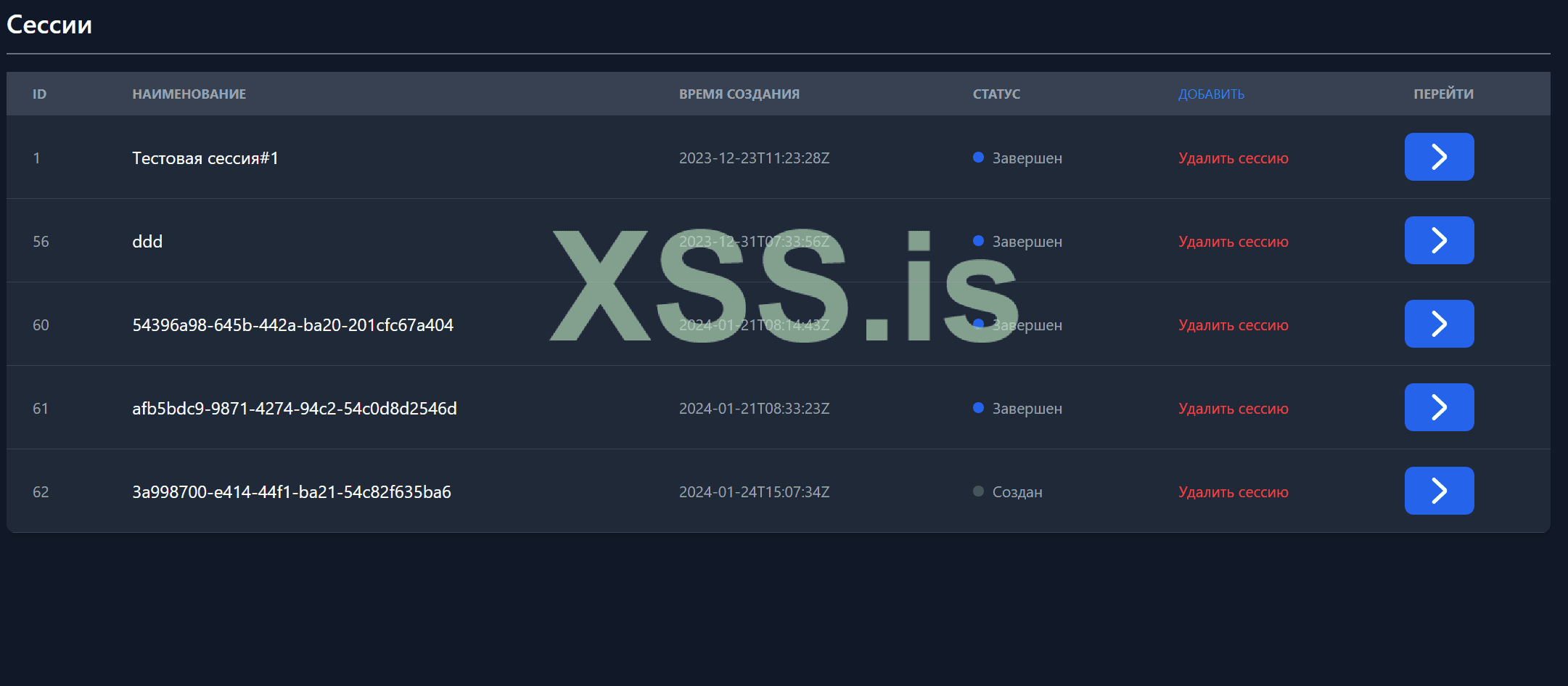Open session 3a998700-e414-44f1-ba21-54c82f635ba6 arrow button
The height and width of the screenshot is (686, 1568).
pos(1439,491)
